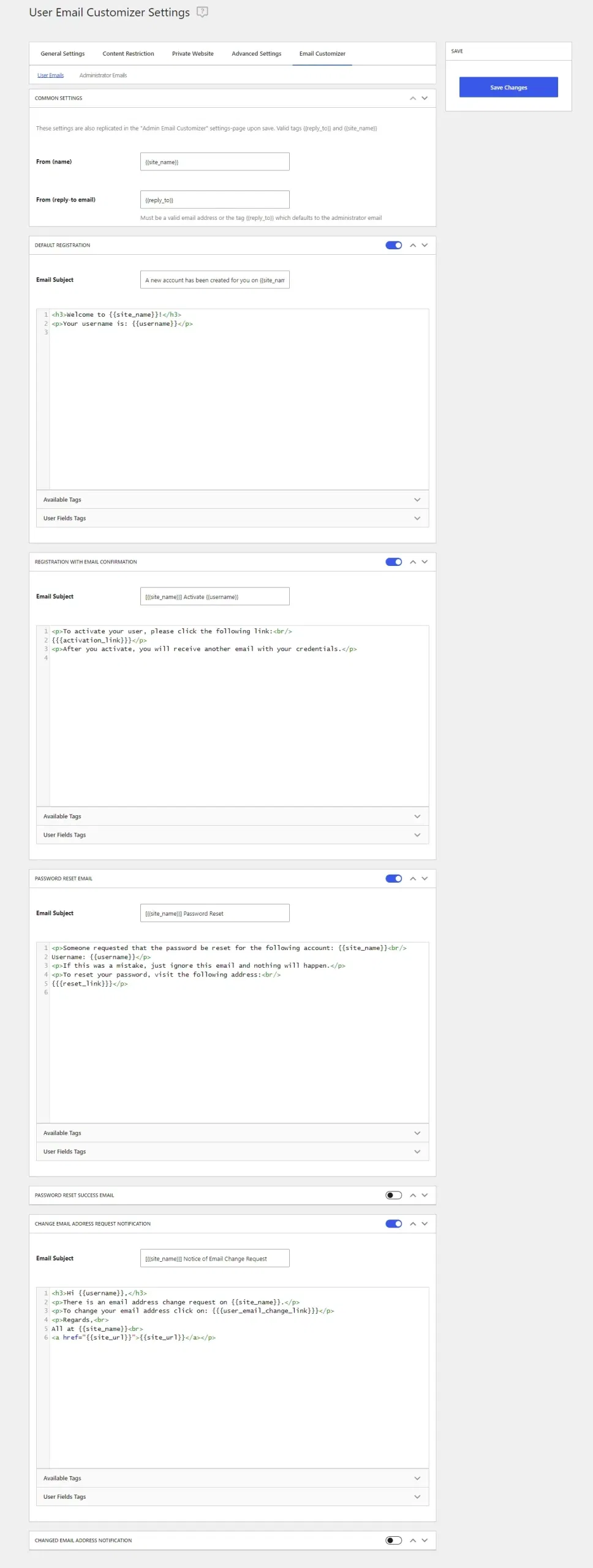The width and height of the screenshot is (593, 1568).
Task: Open the help icon beside the page title
Action: pos(203,12)
